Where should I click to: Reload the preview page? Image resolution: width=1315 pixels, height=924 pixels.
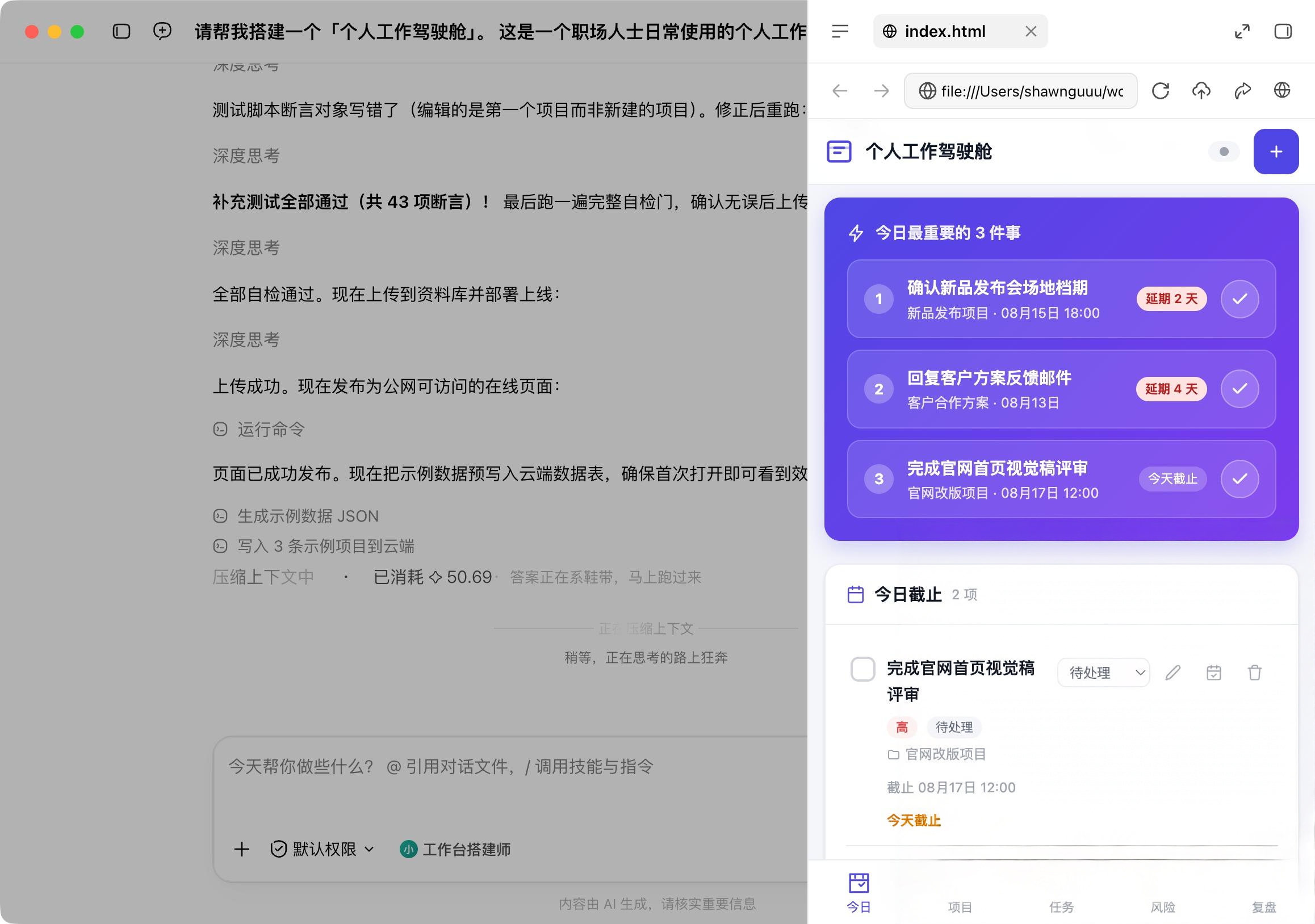[1161, 90]
